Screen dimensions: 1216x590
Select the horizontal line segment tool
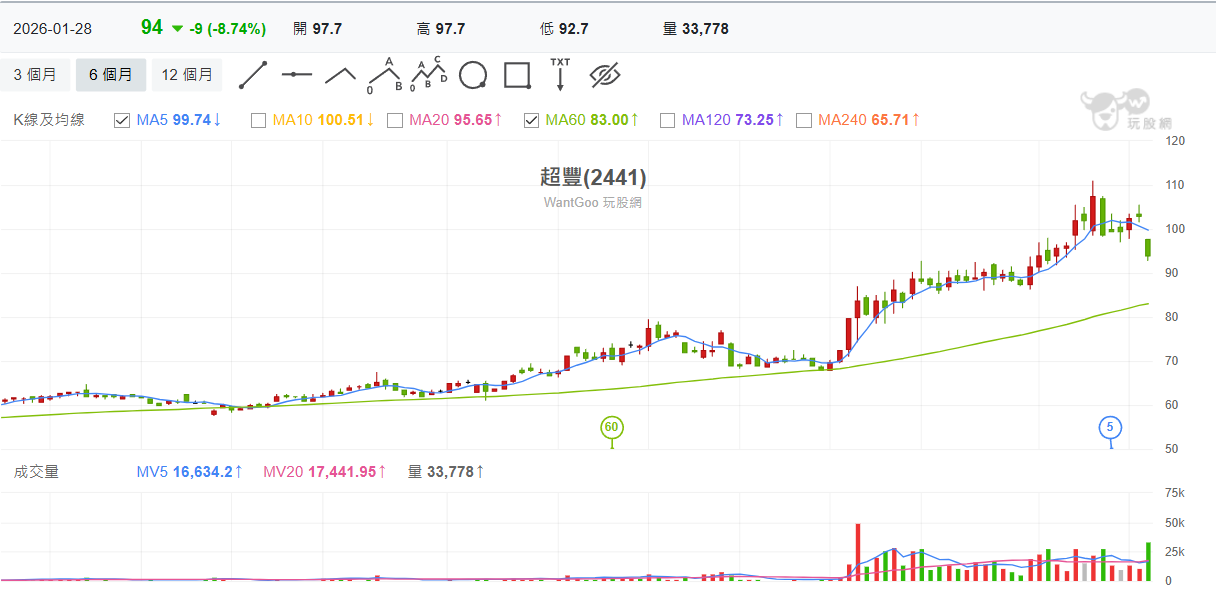[297, 75]
